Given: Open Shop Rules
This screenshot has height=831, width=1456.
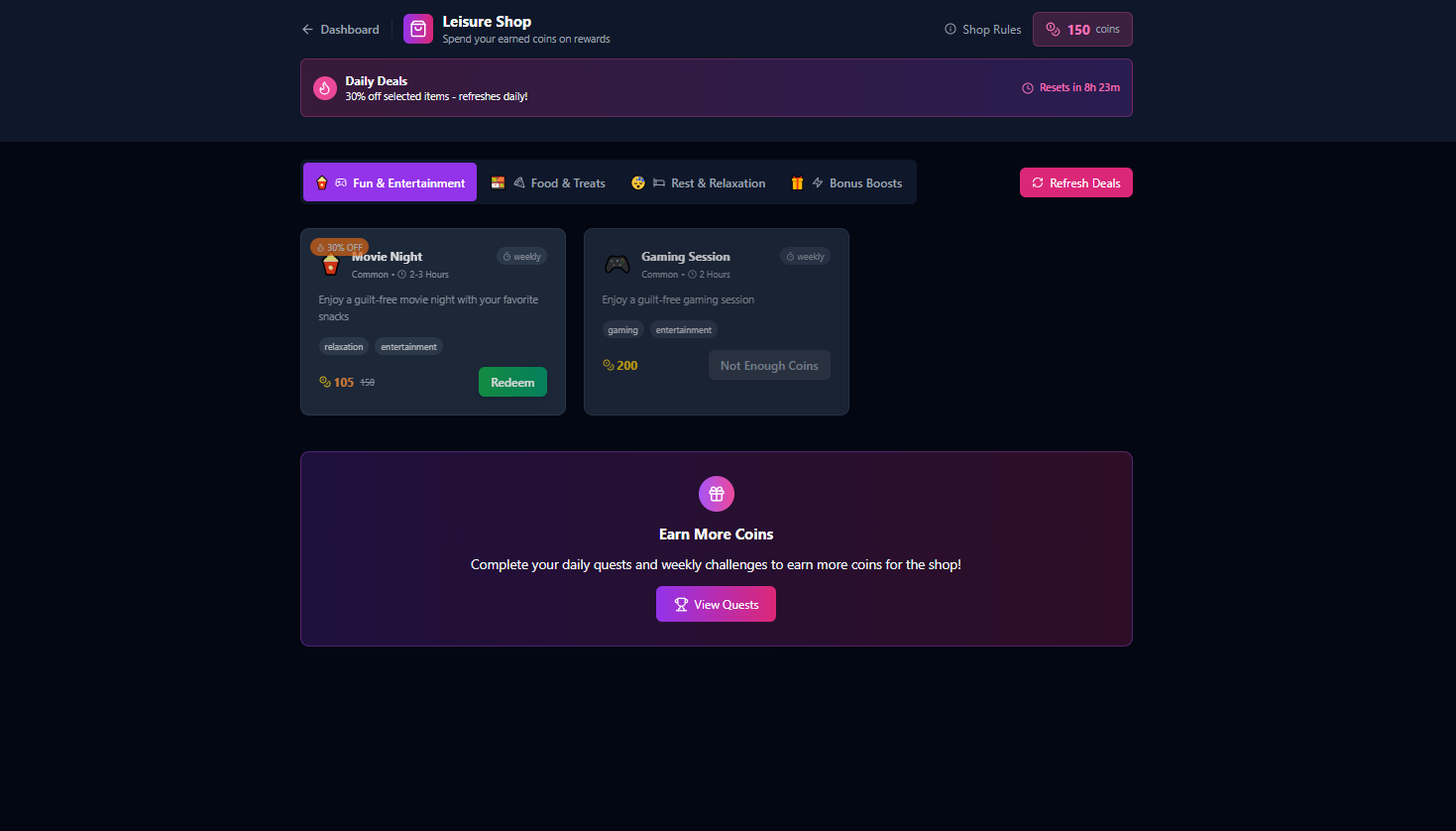Looking at the screenshot, I should click(x=983, y=30).
